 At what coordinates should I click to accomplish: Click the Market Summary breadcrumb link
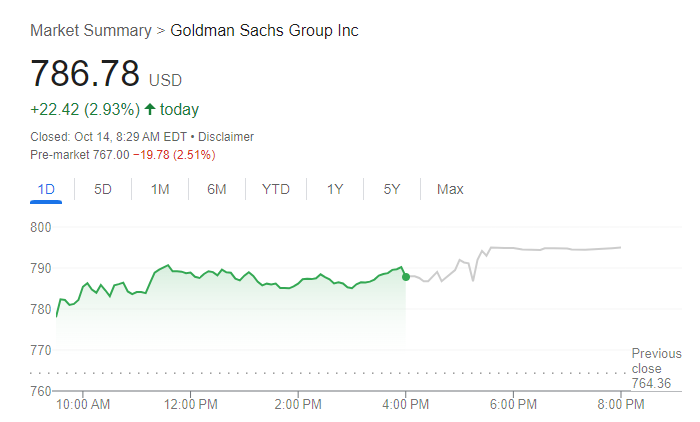coord(90,30)
